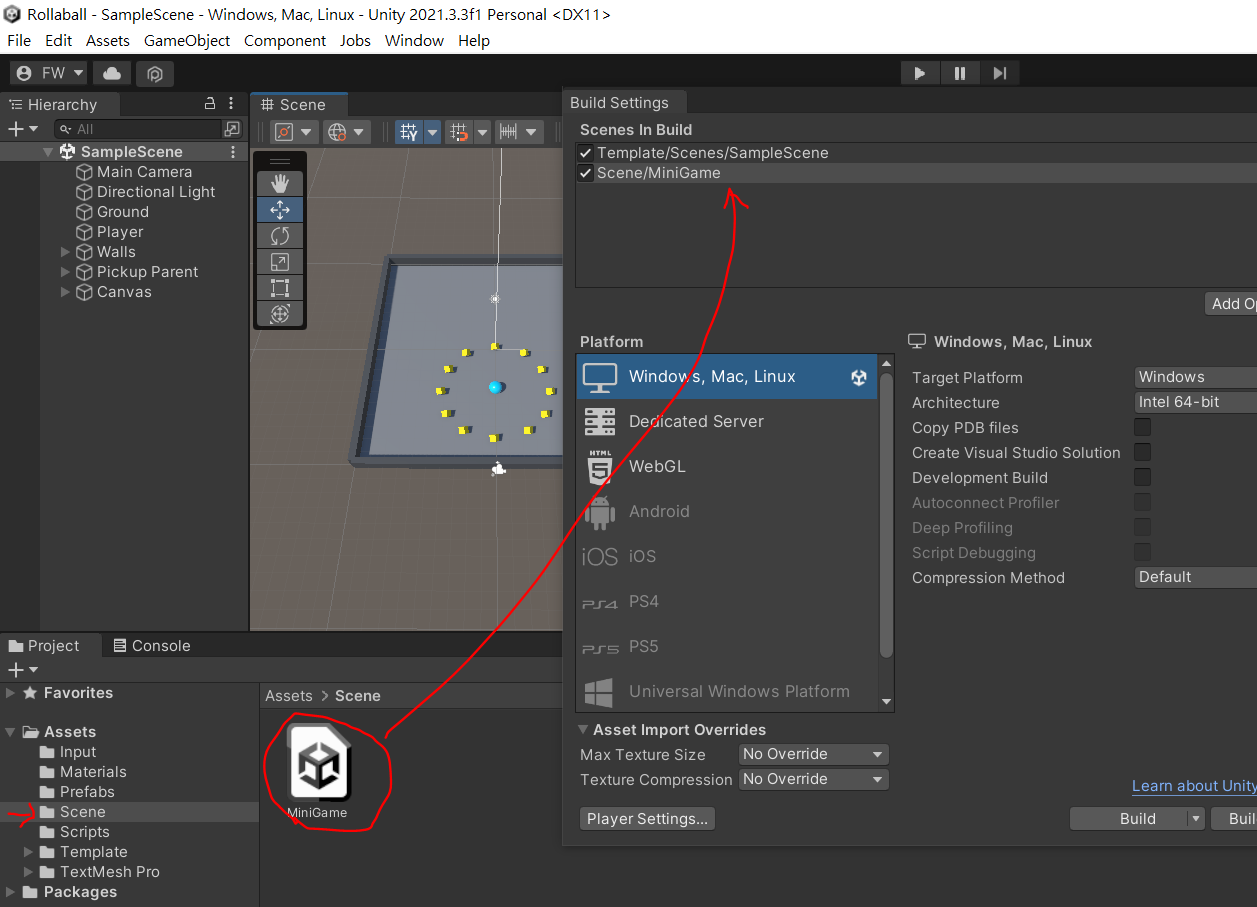Open Texture Compression dropdown
The width and height of the screenshot is (1257, 907).
click(x=814, y=779)
